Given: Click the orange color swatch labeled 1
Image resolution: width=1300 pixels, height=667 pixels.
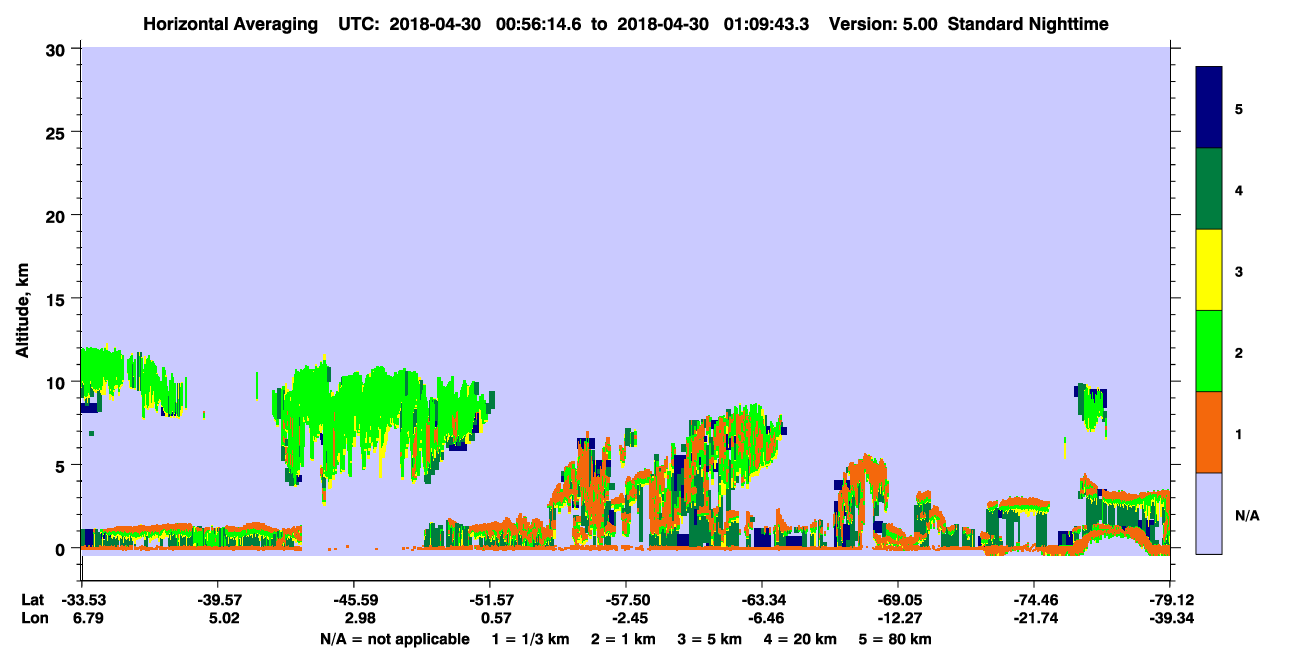Looking at the screenshot, I should pyautogui.click(x=1209, y=432).
